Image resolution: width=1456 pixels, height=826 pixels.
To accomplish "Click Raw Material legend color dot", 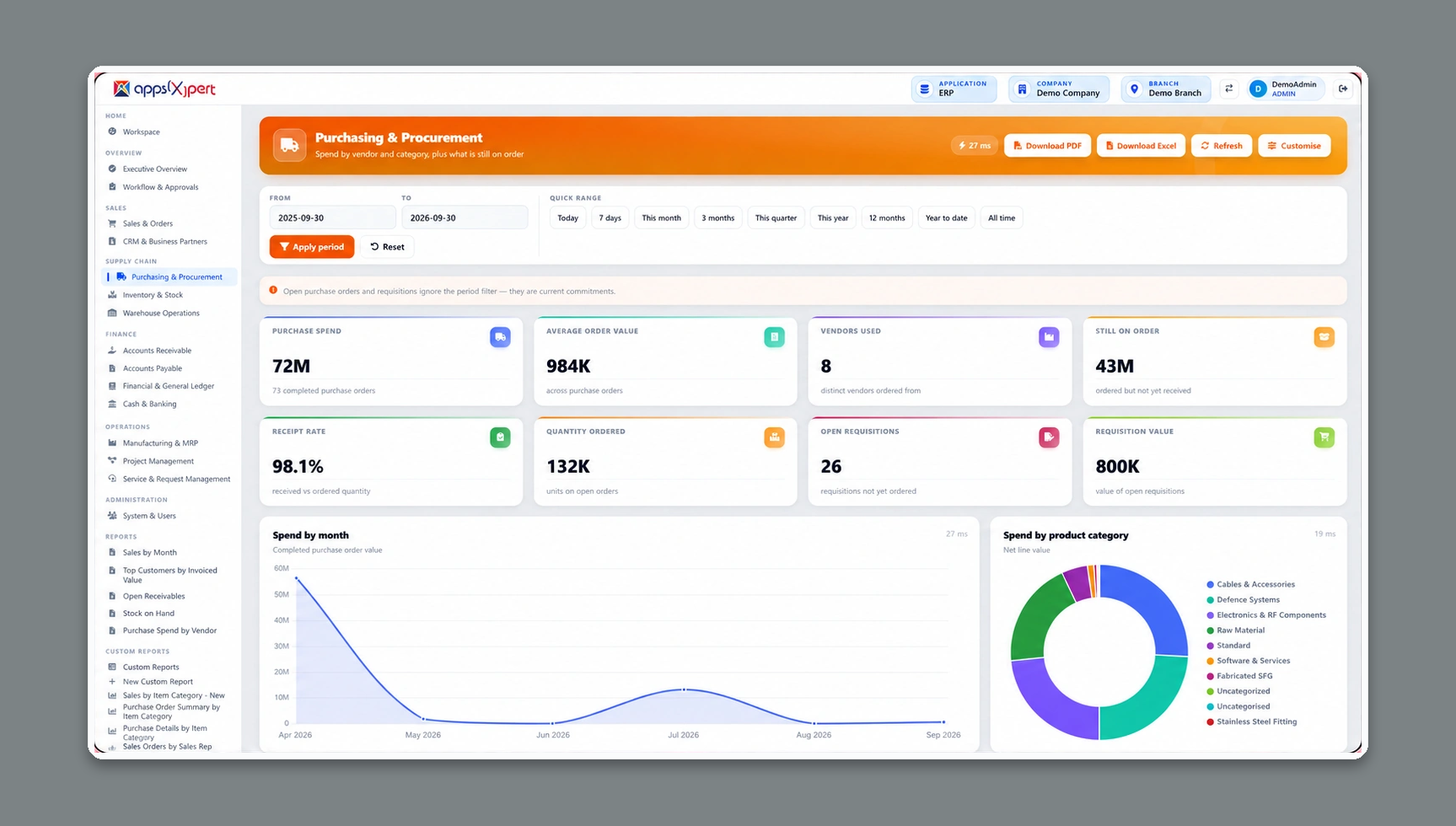I will click(x=1210, y=630).
